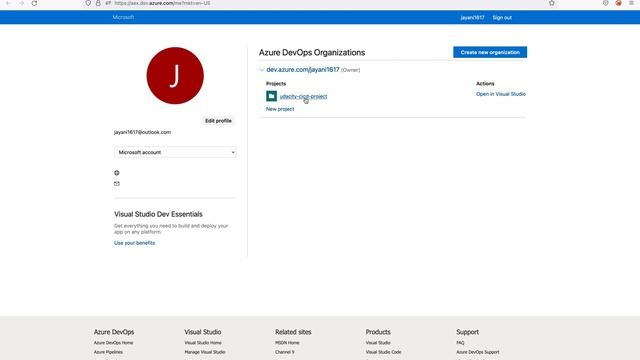640x360 pixels.
Task: Open the shield tracking protection icon
Action: (x=88, y=3)
